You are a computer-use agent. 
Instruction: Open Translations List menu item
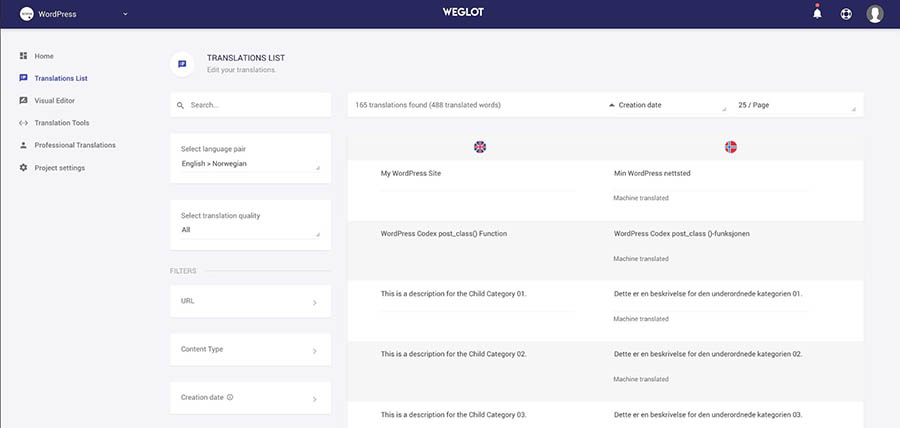pos(61,79)
